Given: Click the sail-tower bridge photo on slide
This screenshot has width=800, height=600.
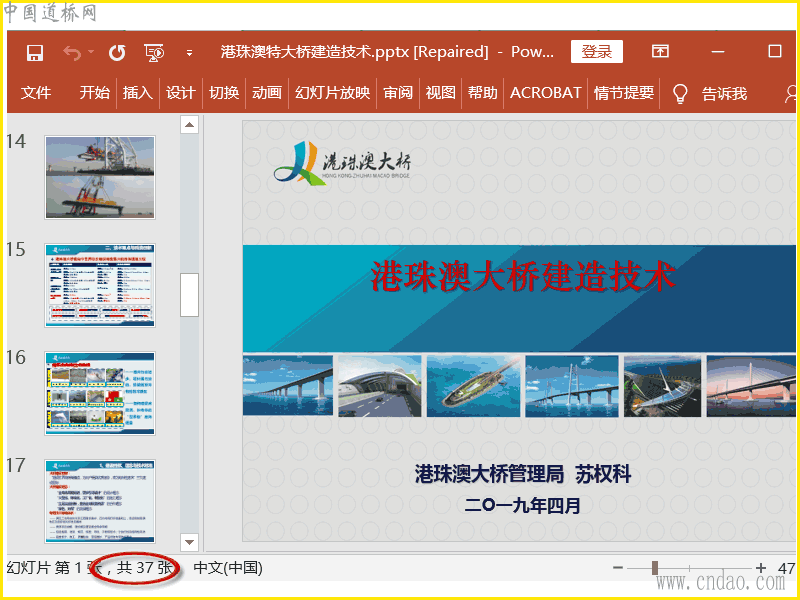Looking at the screenshot, I should (x=662, y=386).
